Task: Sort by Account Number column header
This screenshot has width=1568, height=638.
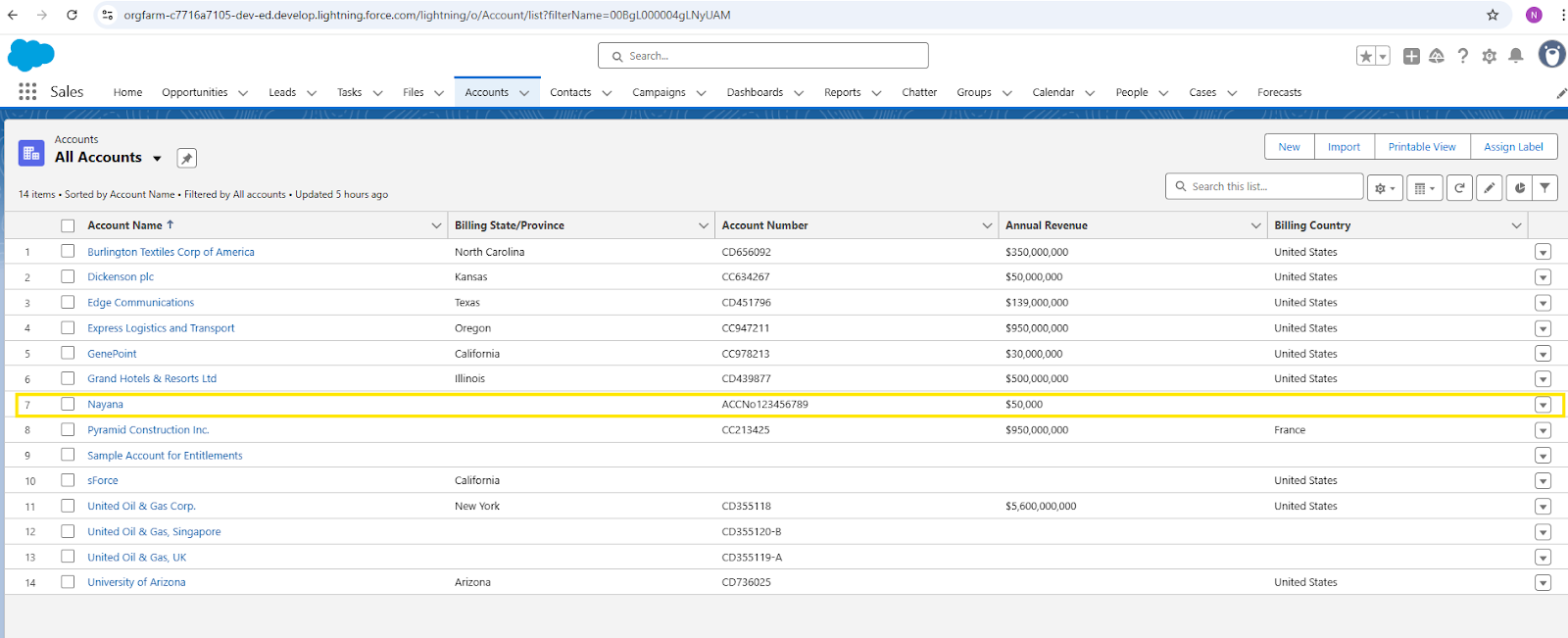Action: (x=764, y=225)
